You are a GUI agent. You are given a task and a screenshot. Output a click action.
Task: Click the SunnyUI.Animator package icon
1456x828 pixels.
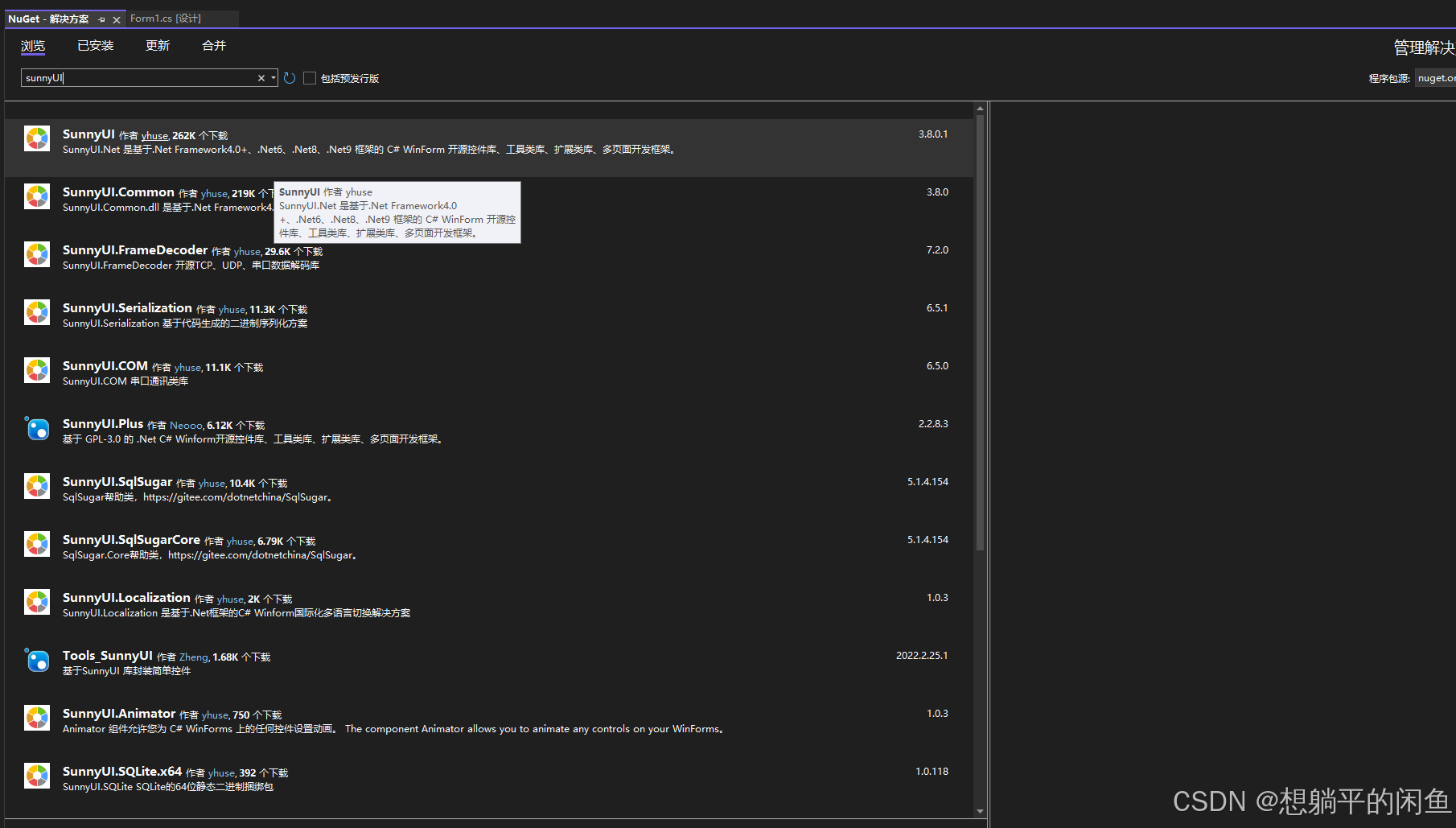click(x=37, y=718)
